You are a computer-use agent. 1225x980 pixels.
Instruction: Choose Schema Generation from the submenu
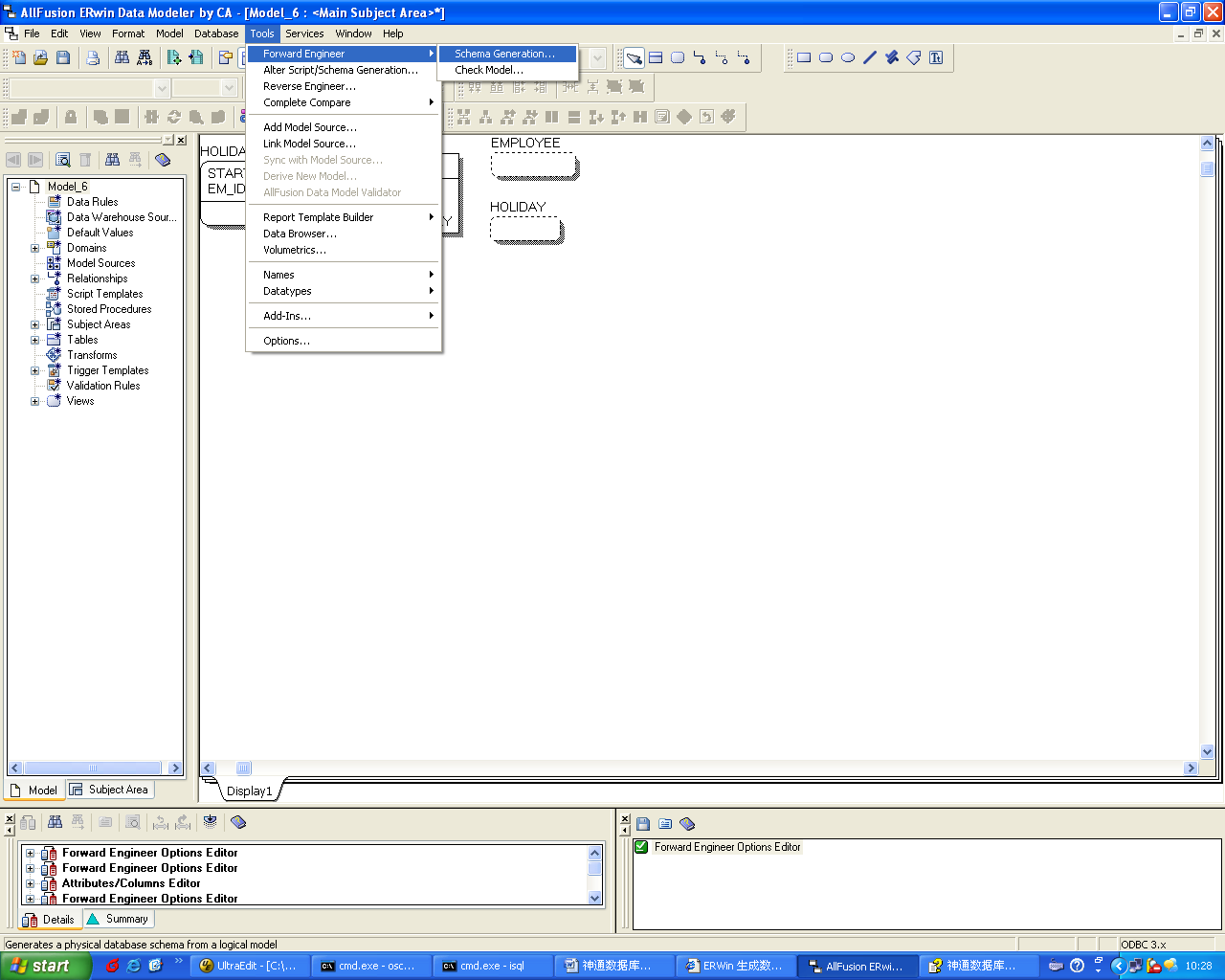click(504, 54)
